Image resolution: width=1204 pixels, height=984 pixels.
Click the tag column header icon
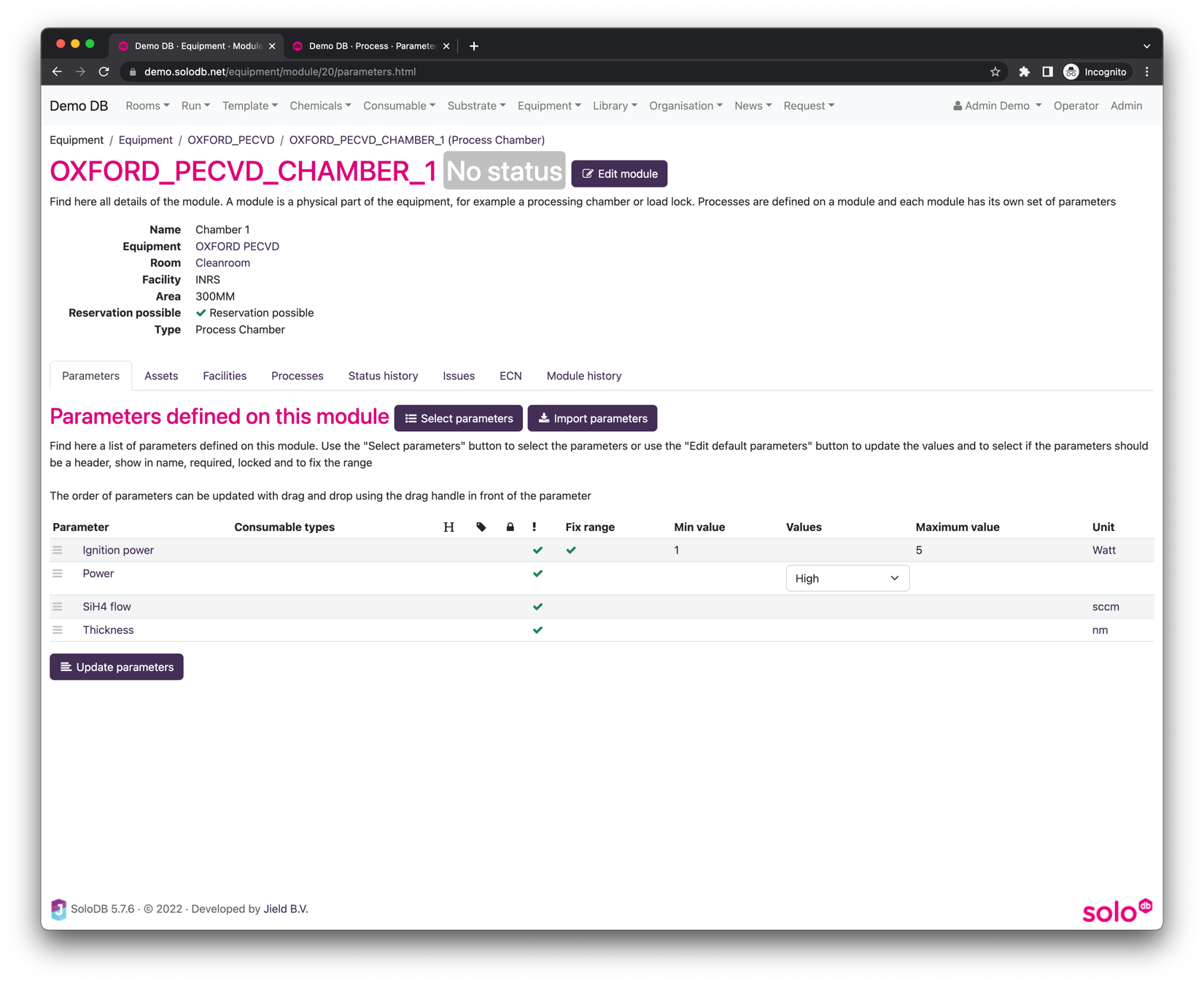(481, 527)
